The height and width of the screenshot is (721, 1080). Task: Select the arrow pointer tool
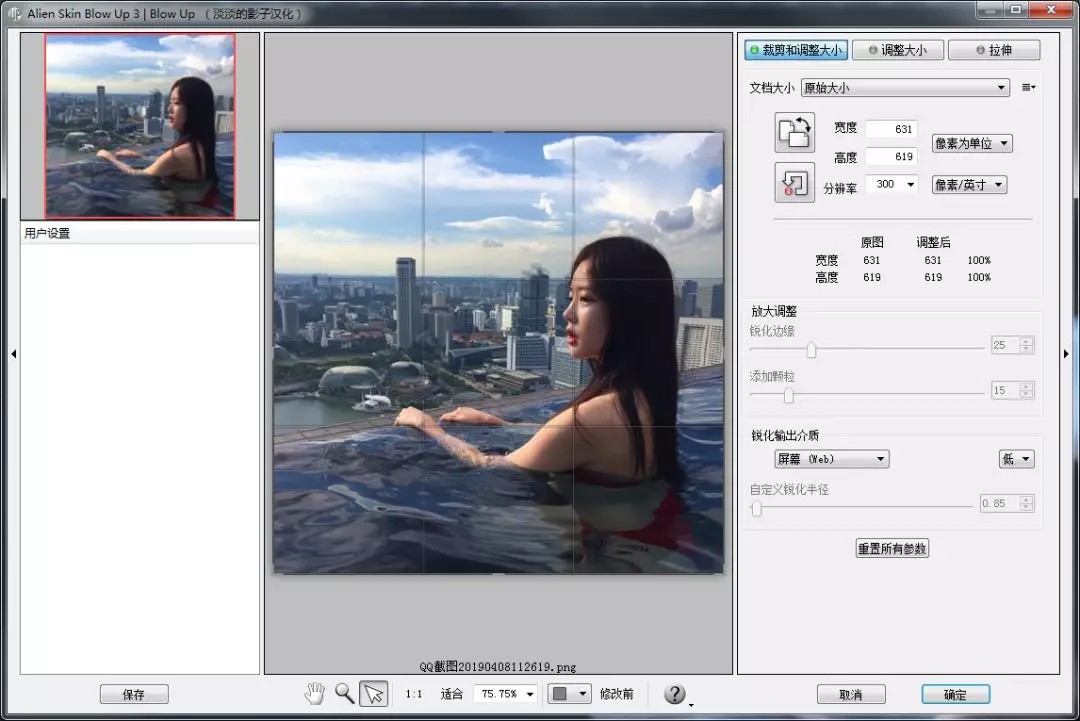374,693
